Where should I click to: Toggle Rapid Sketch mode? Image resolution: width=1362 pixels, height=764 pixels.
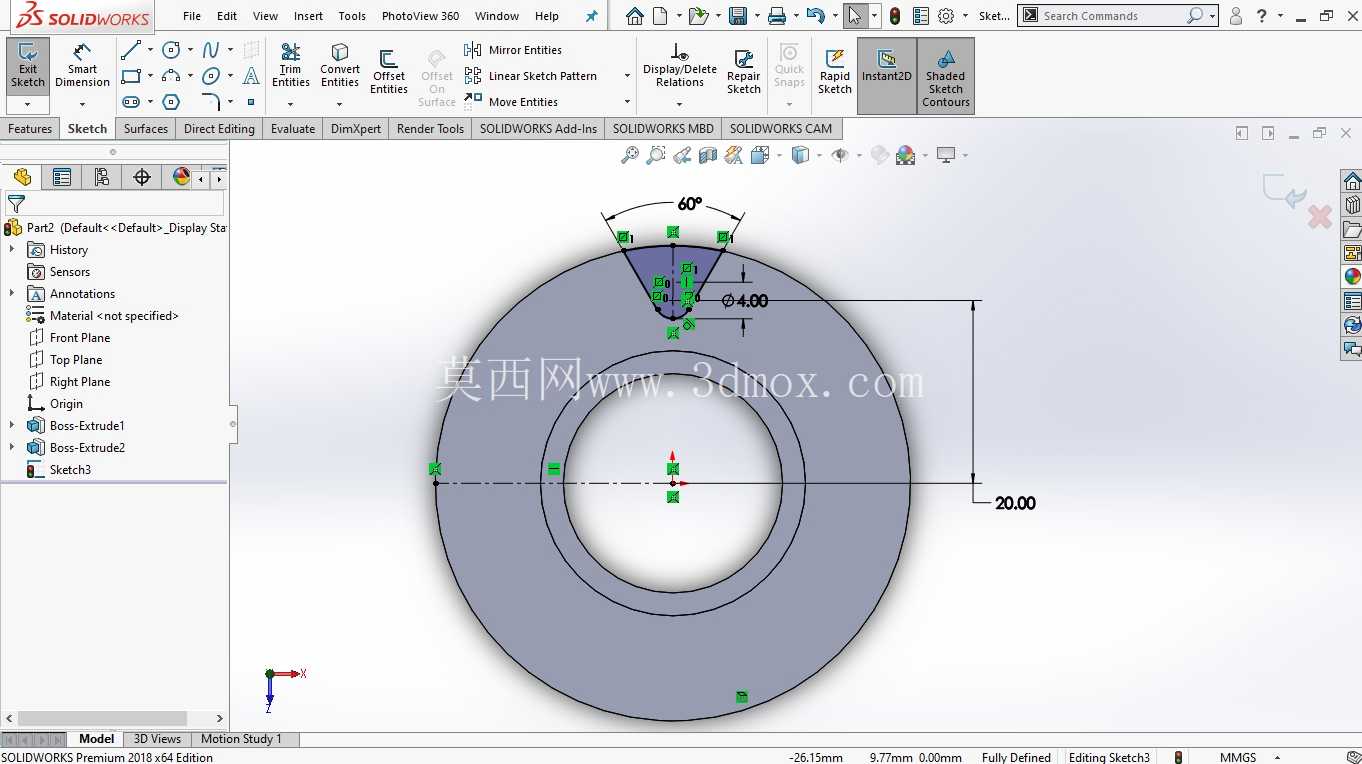pos(835,72)
